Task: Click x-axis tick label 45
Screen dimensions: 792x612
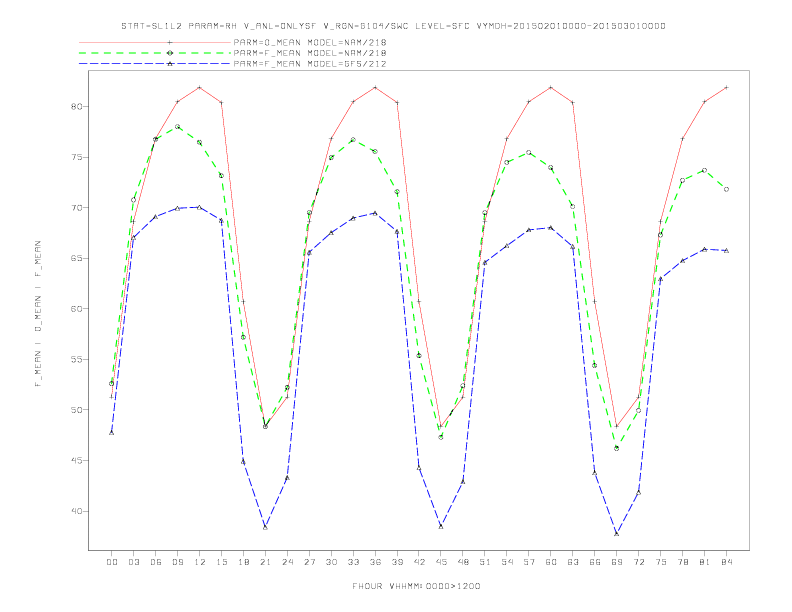Action: click(x=441, y=562)
